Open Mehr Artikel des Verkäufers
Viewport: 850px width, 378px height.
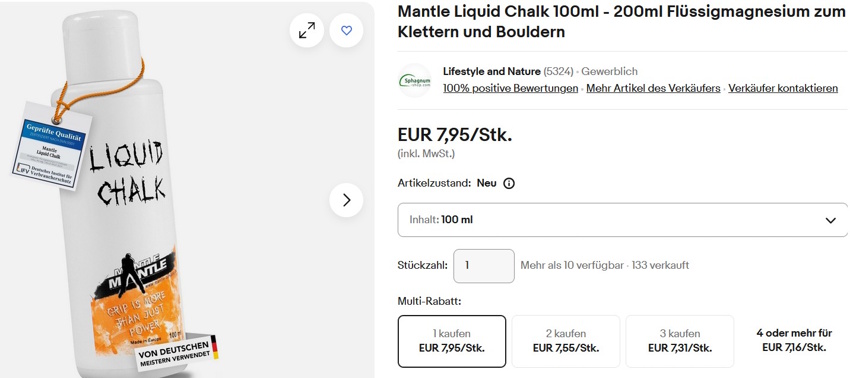point(653,88)
